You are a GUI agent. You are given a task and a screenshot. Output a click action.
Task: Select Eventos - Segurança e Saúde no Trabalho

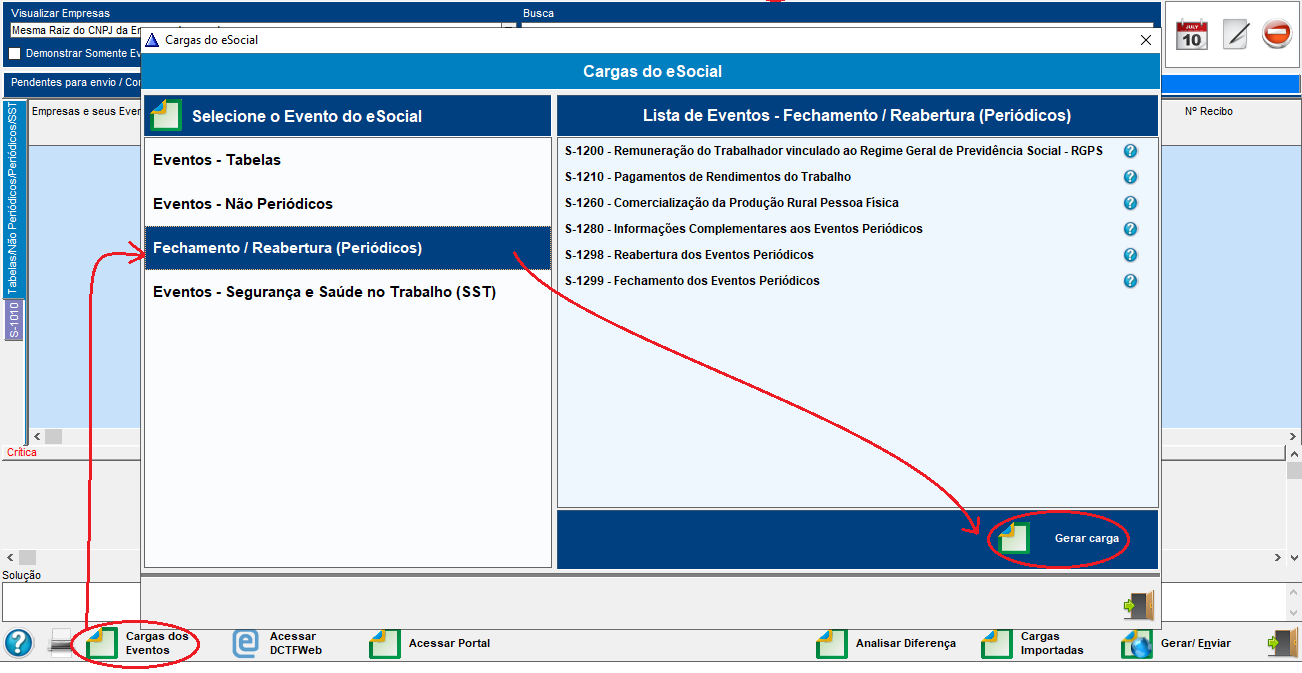pyautogui.click(x=348, y=292)
